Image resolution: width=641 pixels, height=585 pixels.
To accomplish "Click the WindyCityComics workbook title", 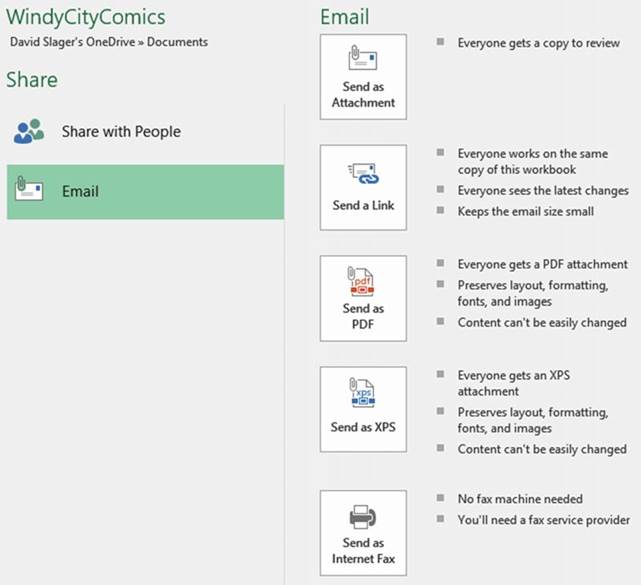I will click(x=86, y=17).
